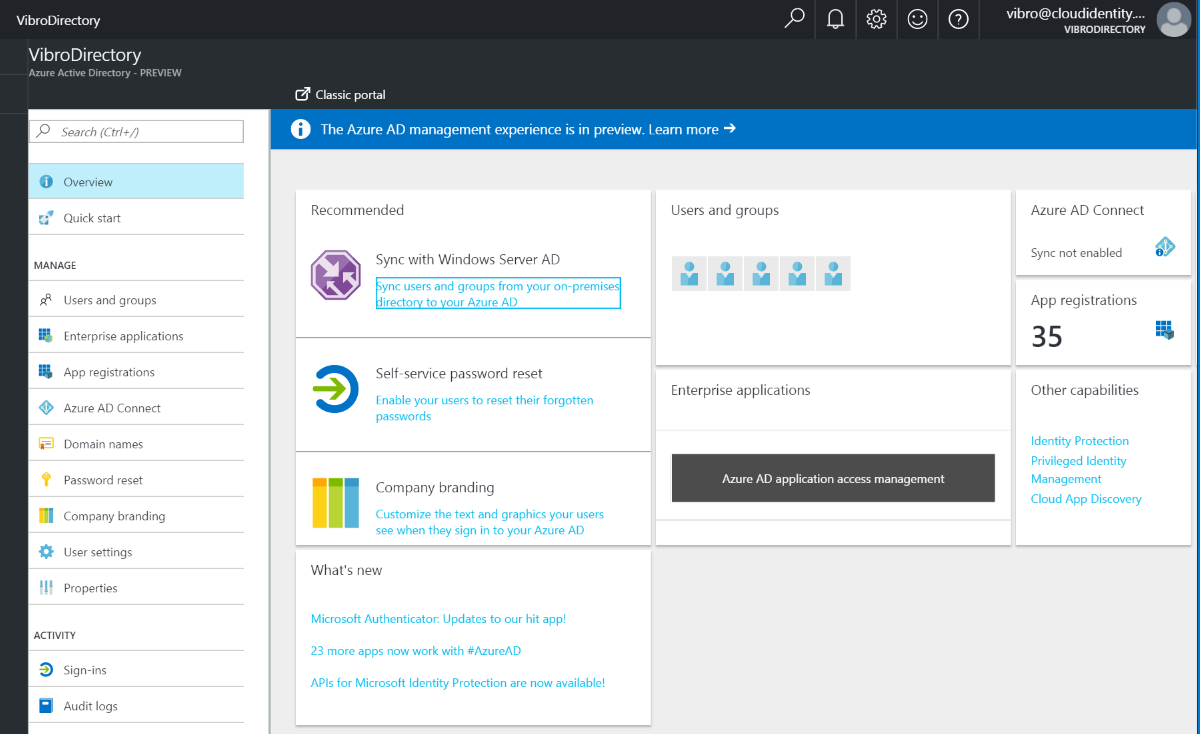Open Quick start menu item

point(136,218)
